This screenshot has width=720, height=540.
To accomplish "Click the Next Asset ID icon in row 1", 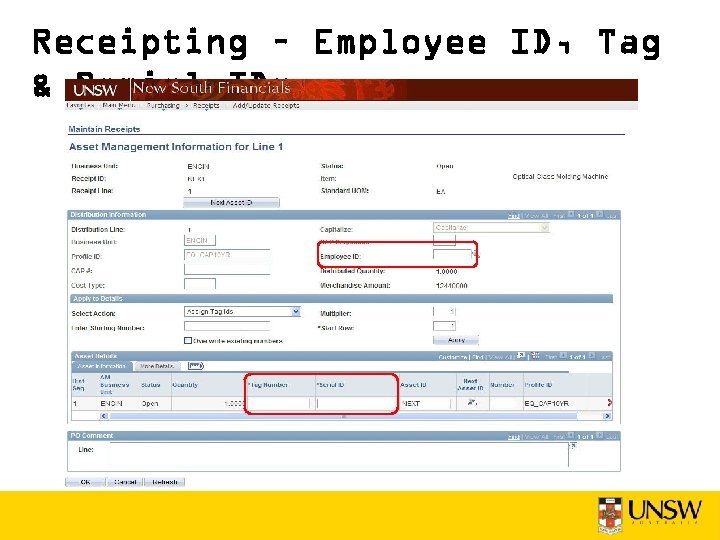I will click(472, 403).
